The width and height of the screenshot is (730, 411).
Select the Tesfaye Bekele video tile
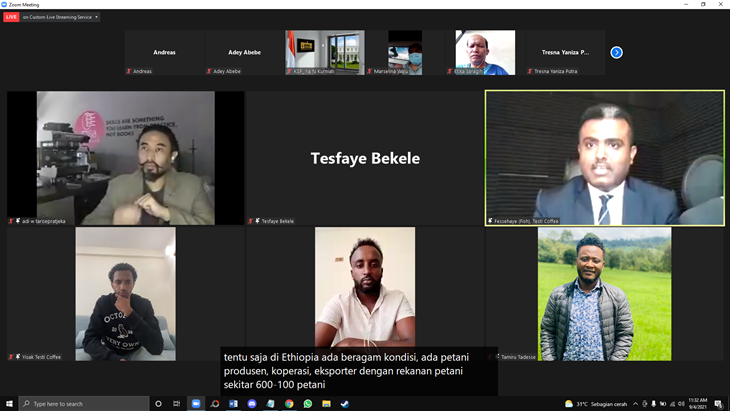click(365, 158)
